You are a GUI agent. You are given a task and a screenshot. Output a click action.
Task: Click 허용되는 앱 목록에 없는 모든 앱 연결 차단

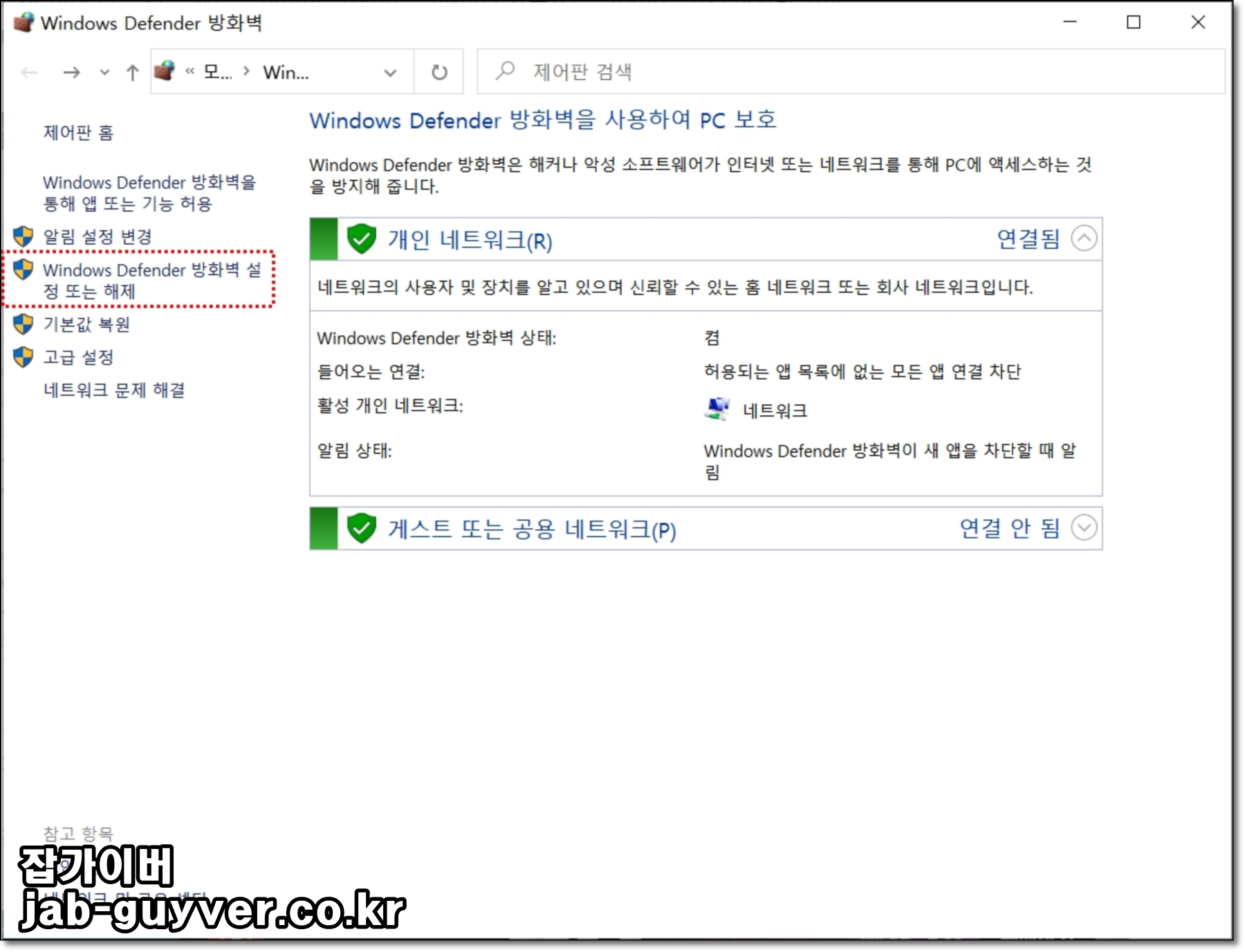[863, 372]
